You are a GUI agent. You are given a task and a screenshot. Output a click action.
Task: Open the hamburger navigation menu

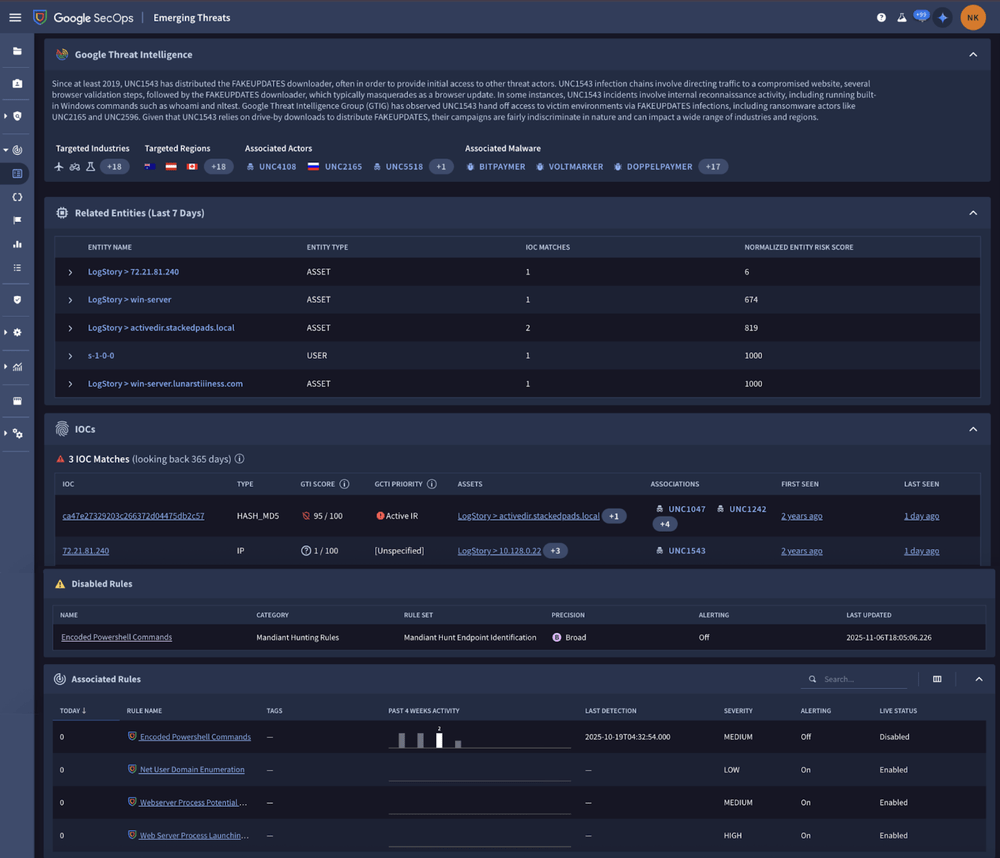click(15, 17)
